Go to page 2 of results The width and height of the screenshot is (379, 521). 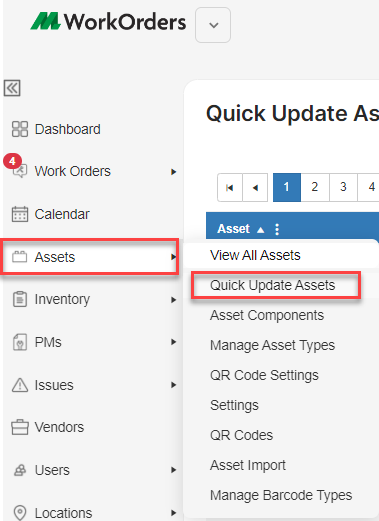[x=315, y=187]
